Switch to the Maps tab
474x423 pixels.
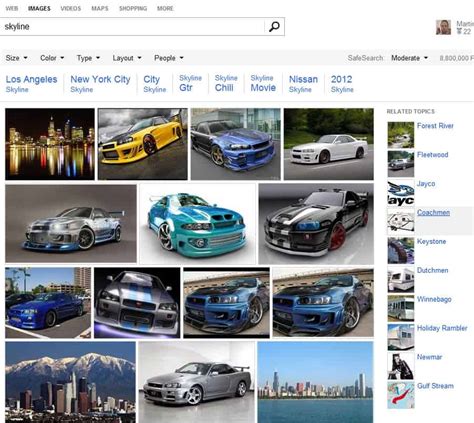(x=100, y=8)
